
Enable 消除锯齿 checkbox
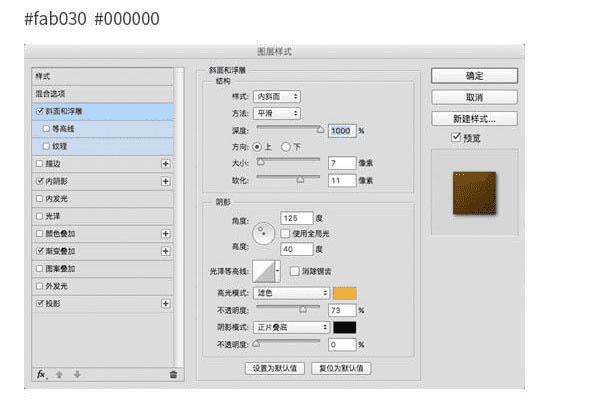point(294,271)
